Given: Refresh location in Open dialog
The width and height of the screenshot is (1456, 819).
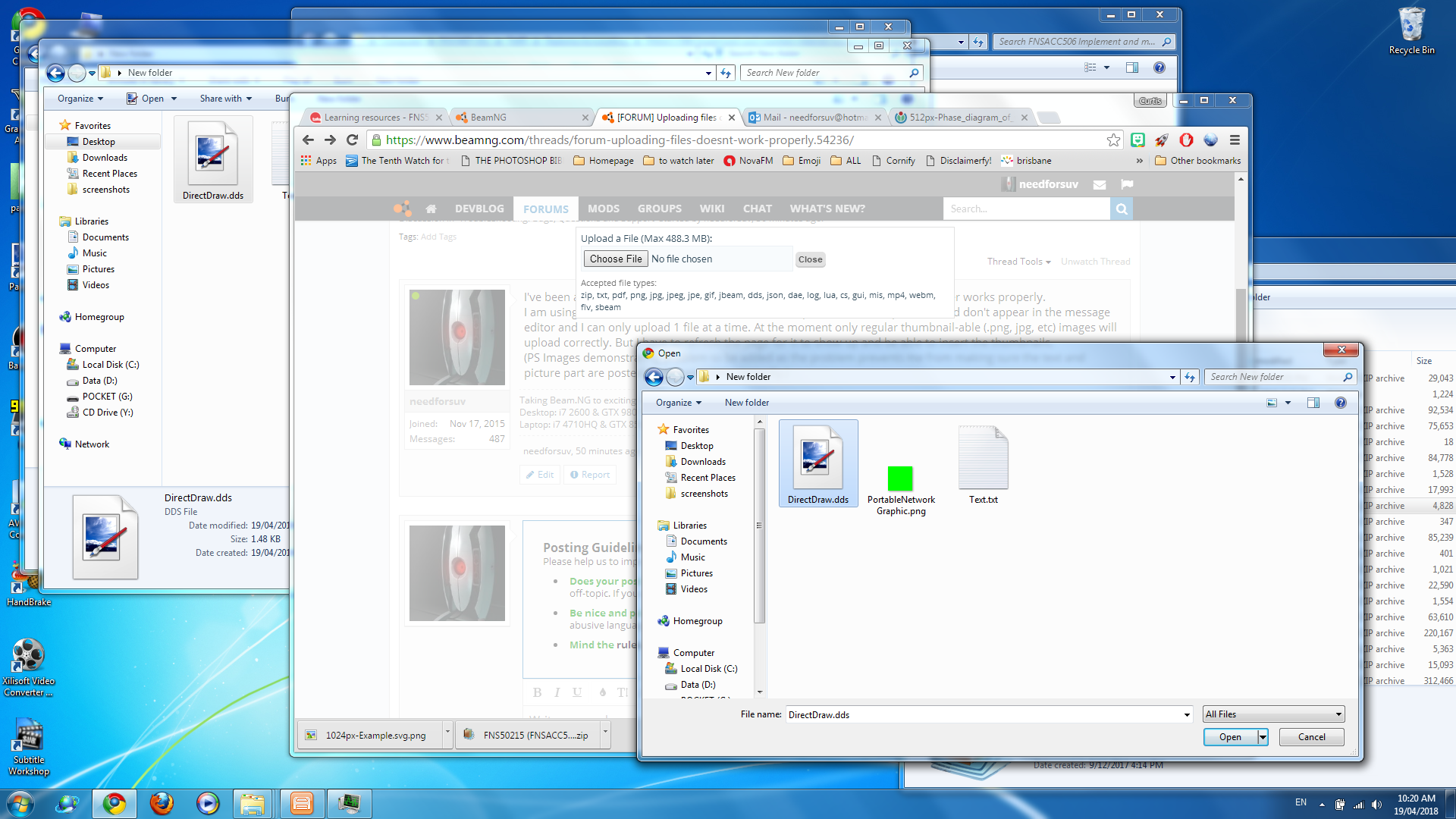Looking at the screenshot, I should (1190, 377).
